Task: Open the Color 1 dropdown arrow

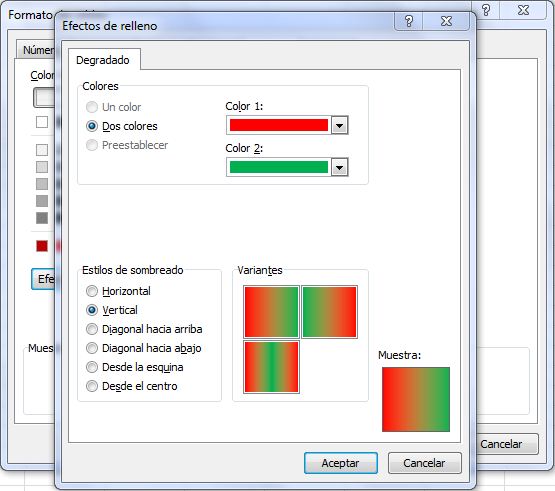Action: 339,125
